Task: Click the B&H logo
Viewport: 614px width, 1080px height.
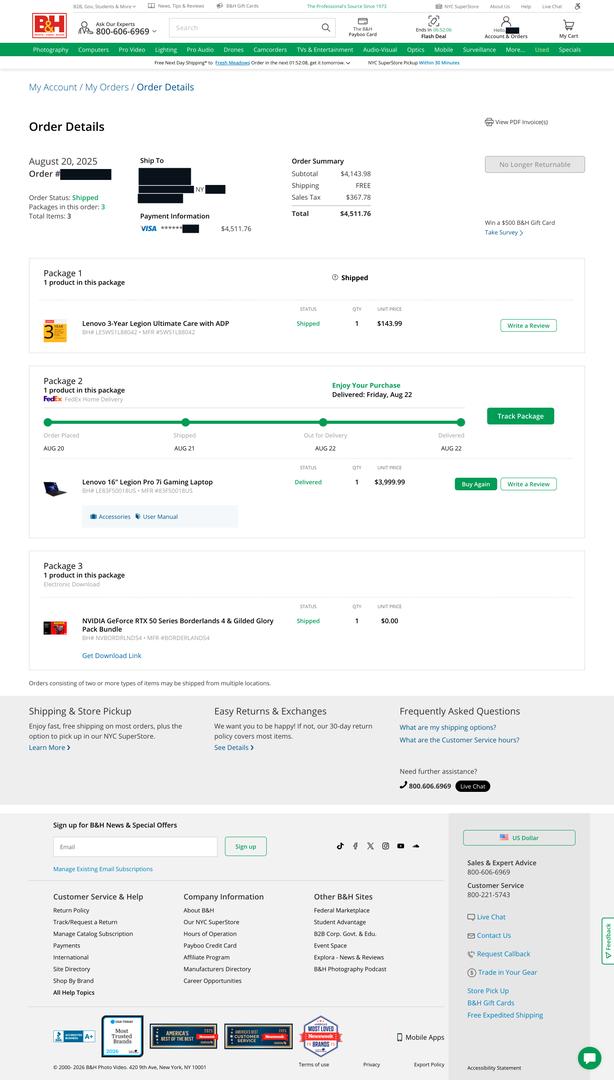Action: point(49,26)
